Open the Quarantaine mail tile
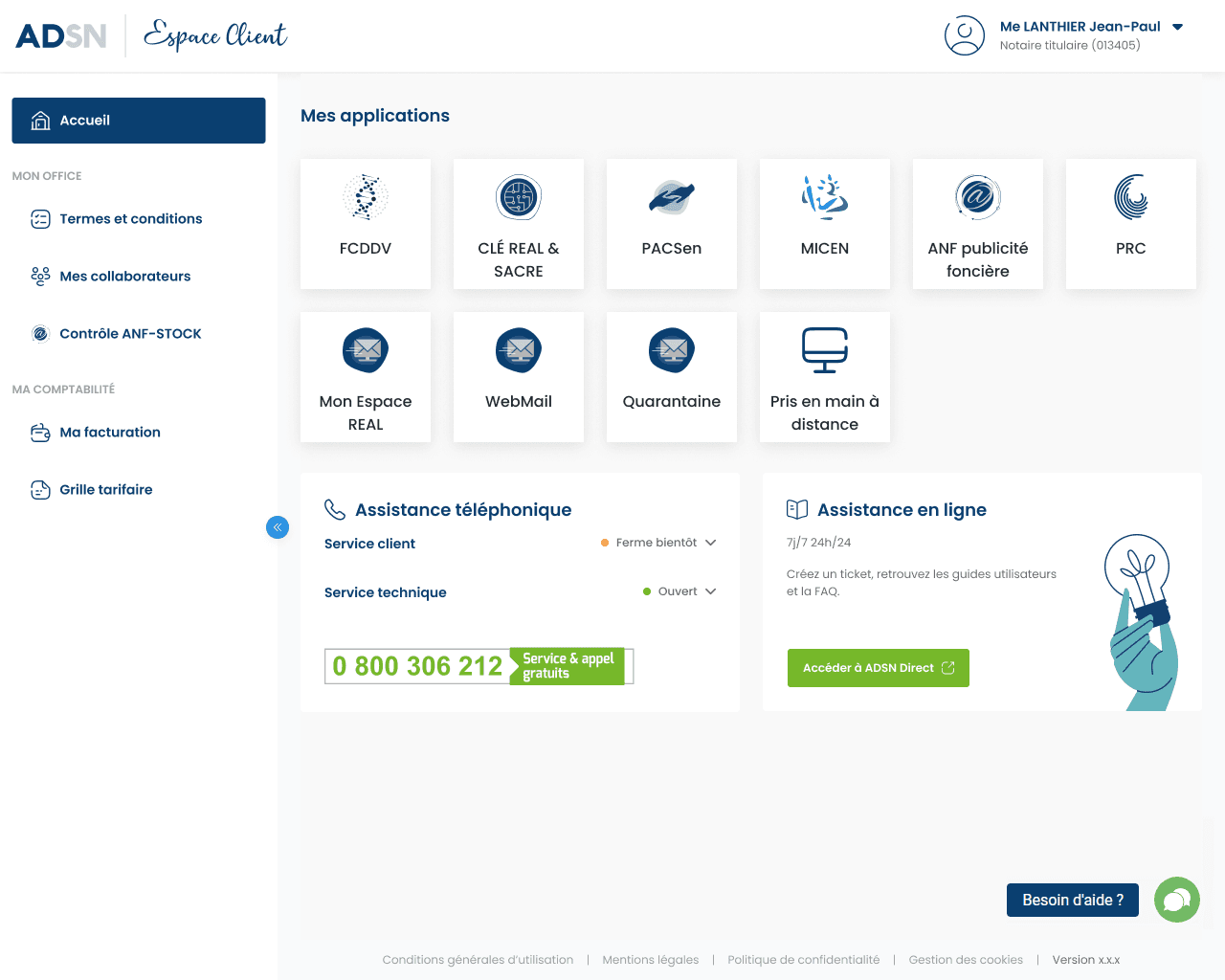Viewport: 1225px width, 980px height. click(x=672, y=377)
